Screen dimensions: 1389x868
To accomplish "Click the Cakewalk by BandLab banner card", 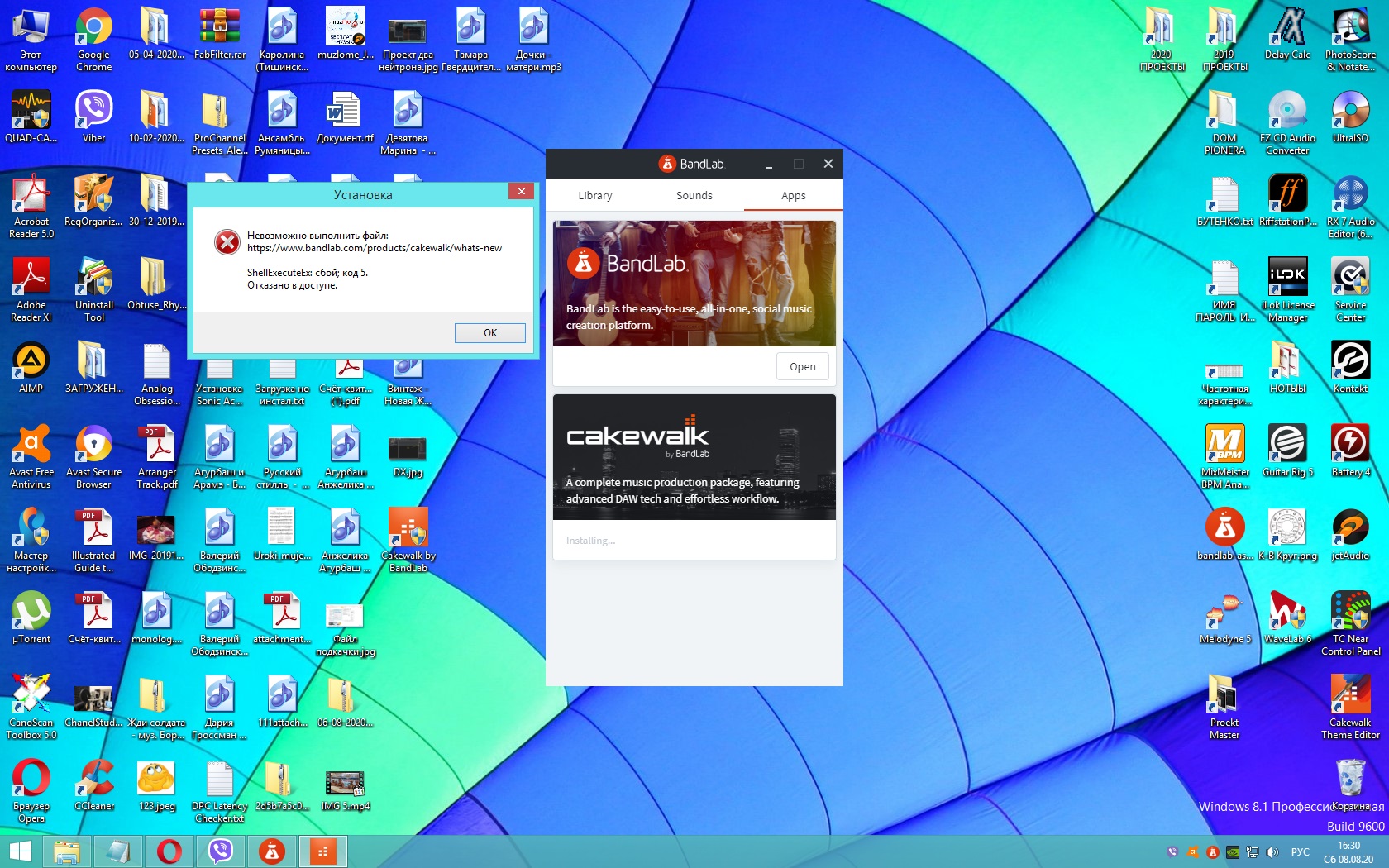I will pos(694,457).
